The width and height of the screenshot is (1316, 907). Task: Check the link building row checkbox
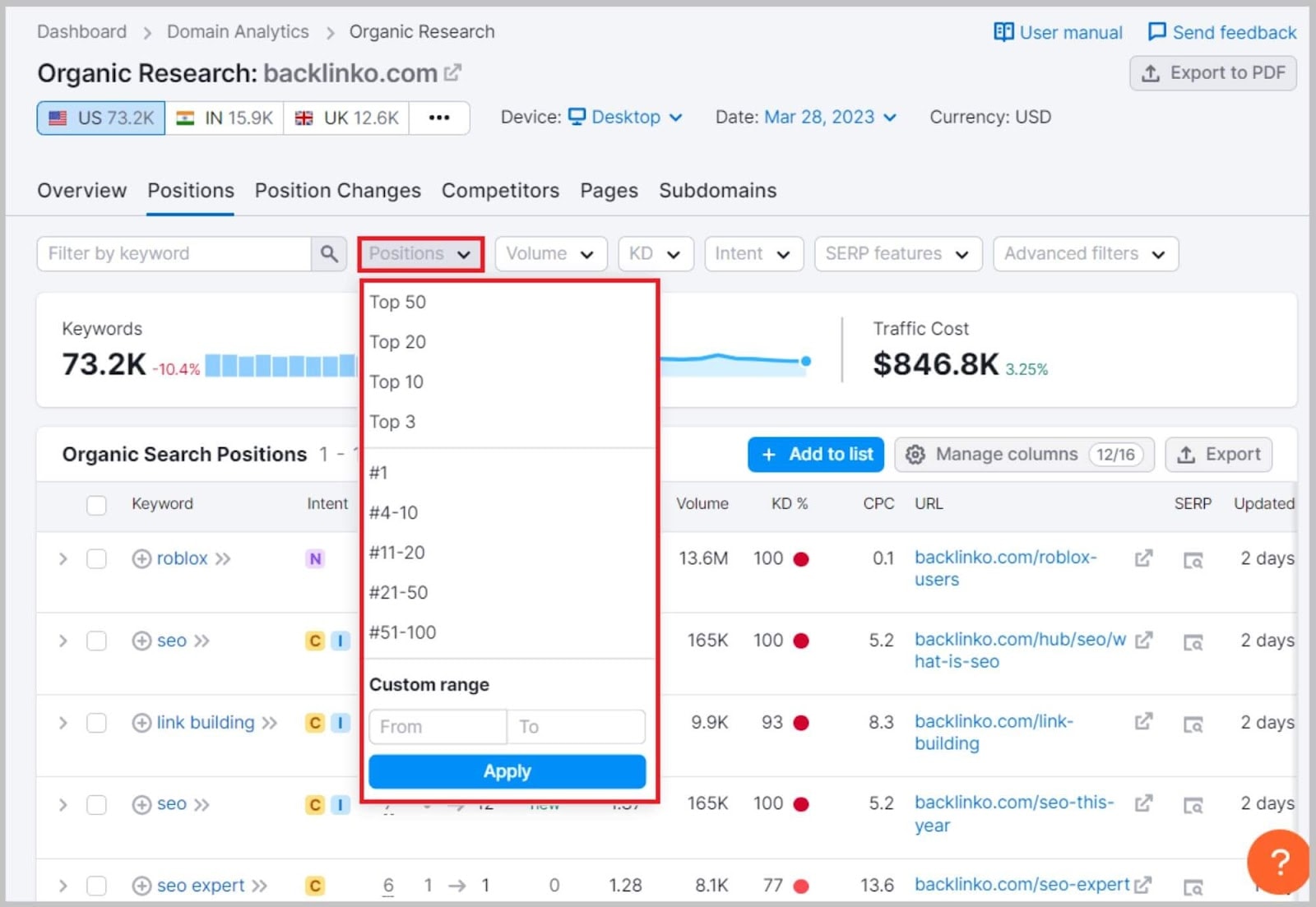tap(96, 723)
